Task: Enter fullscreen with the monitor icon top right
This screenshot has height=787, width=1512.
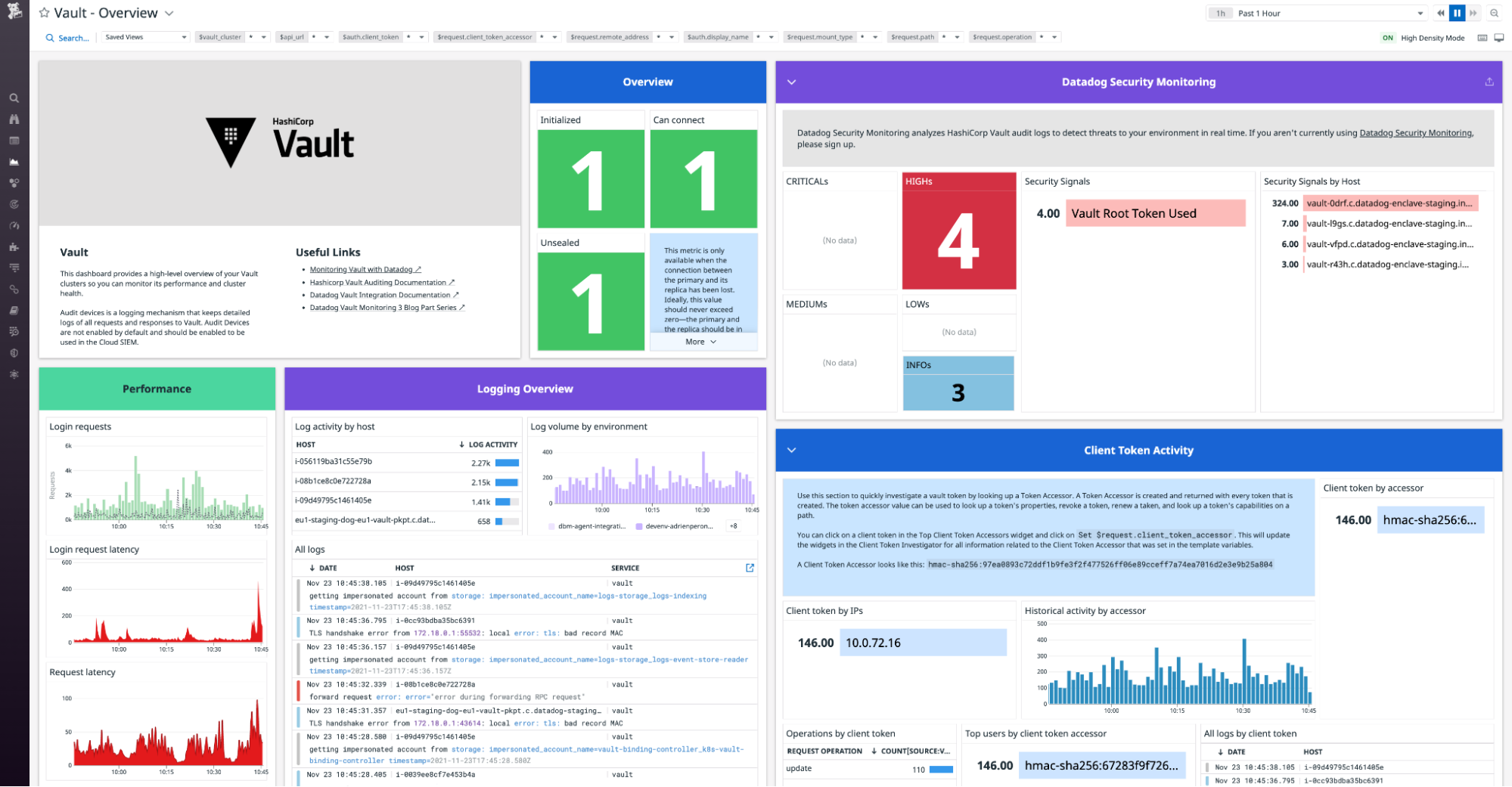Action: click(x=1498, y=37)
